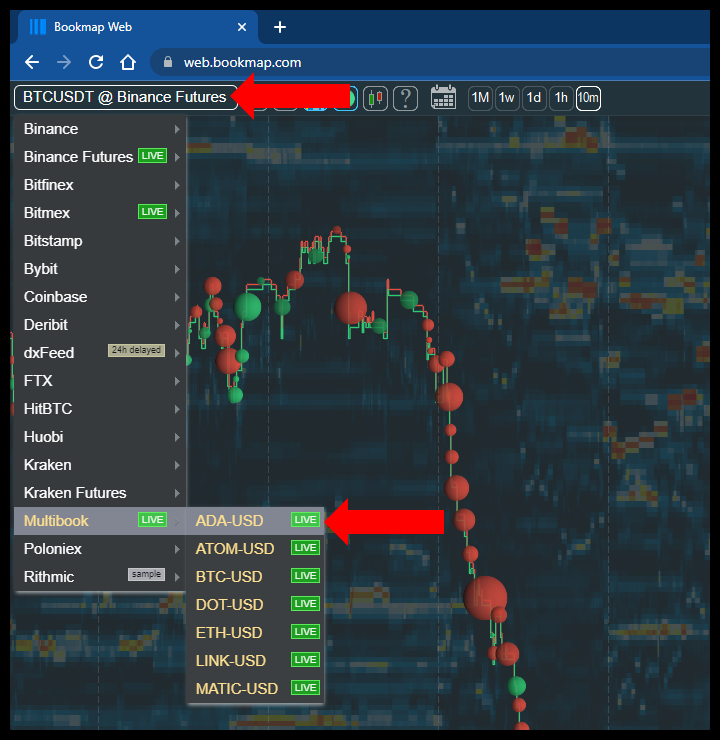Select DOT-USD from the Multibook submenu
The width and height of the screenshot is (720, 740).
click(255, 605)
